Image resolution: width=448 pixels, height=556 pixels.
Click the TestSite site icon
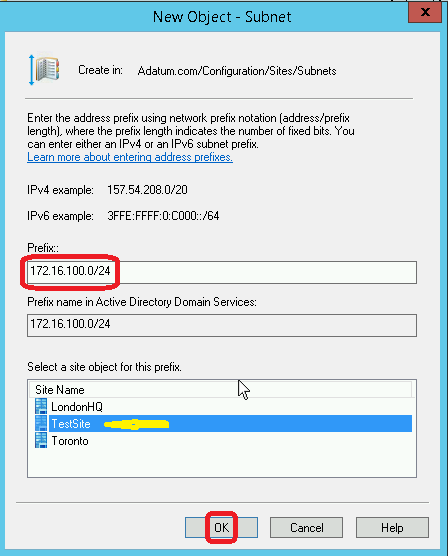click(x=41, y=423)
